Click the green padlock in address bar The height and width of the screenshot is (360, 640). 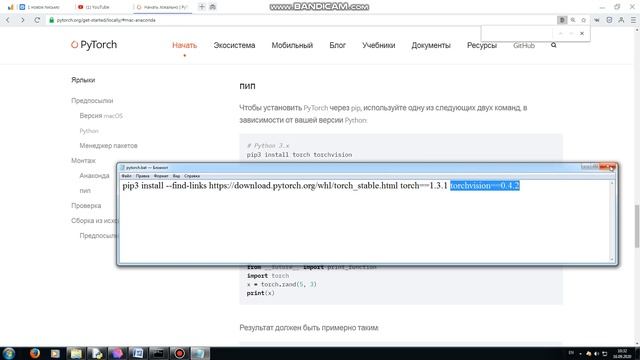point(52,20)
